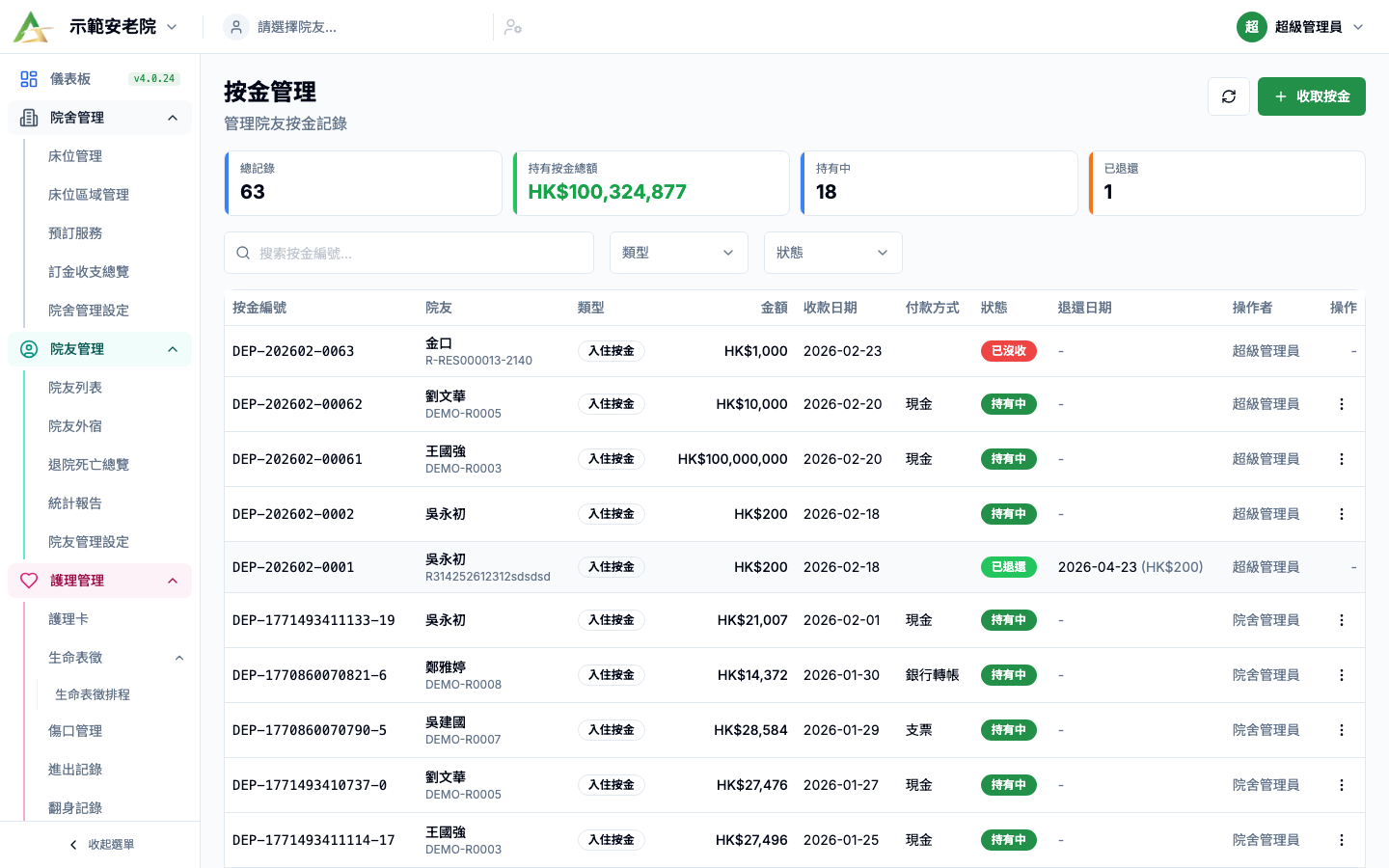The width and height of the screenshot is (1389, 868).
Task: Click the dashboard grid icon
Action: [x=29, y=79]
